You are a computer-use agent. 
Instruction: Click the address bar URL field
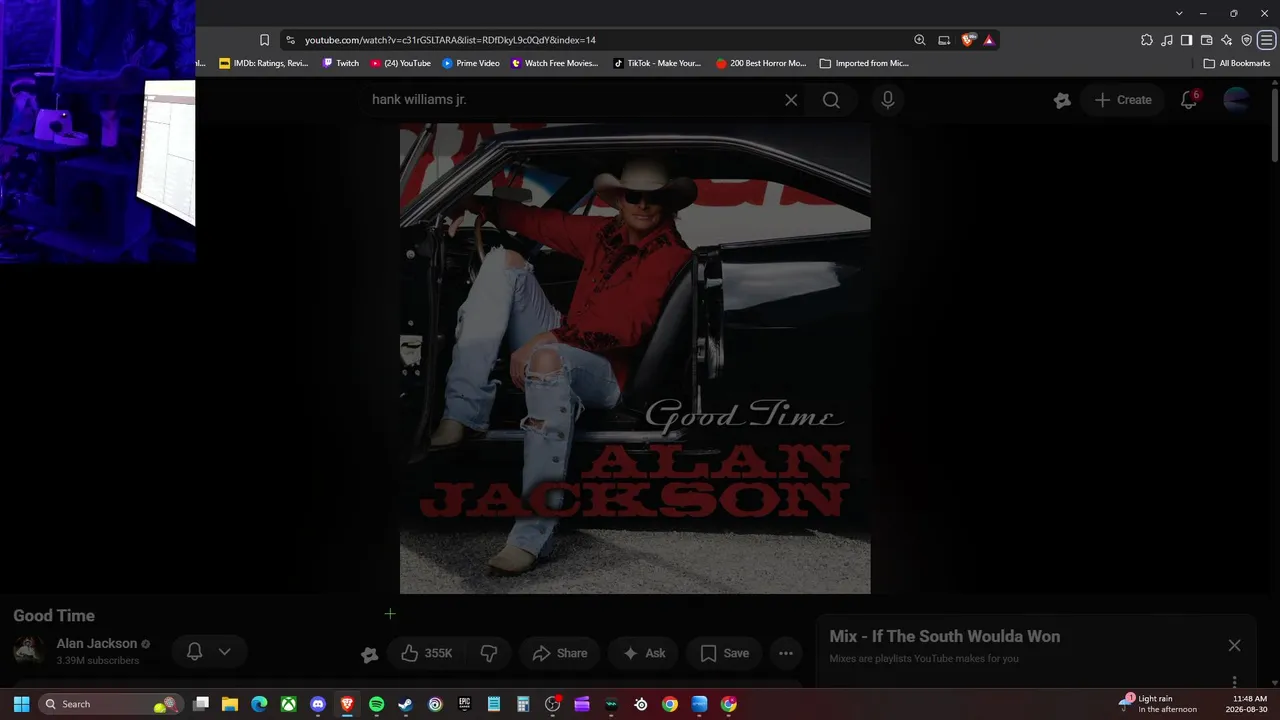(x=600, y=40)
